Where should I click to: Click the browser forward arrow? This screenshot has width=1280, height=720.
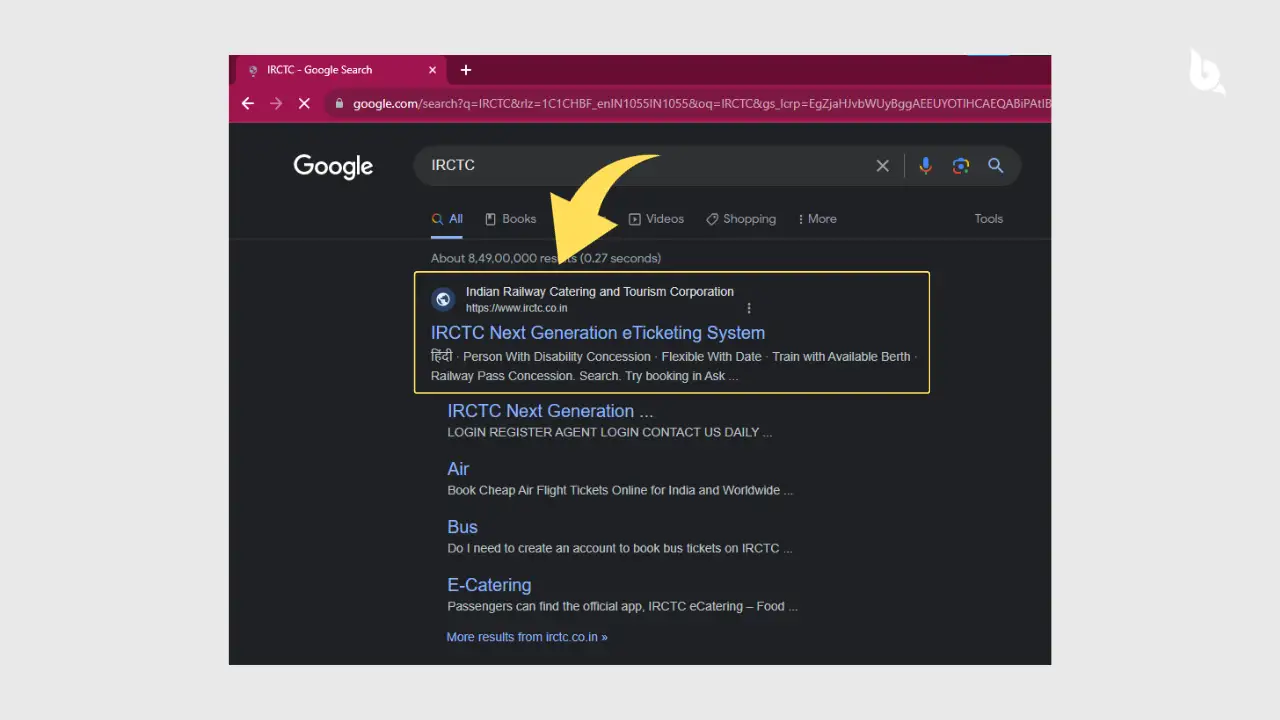click(276, 103)
